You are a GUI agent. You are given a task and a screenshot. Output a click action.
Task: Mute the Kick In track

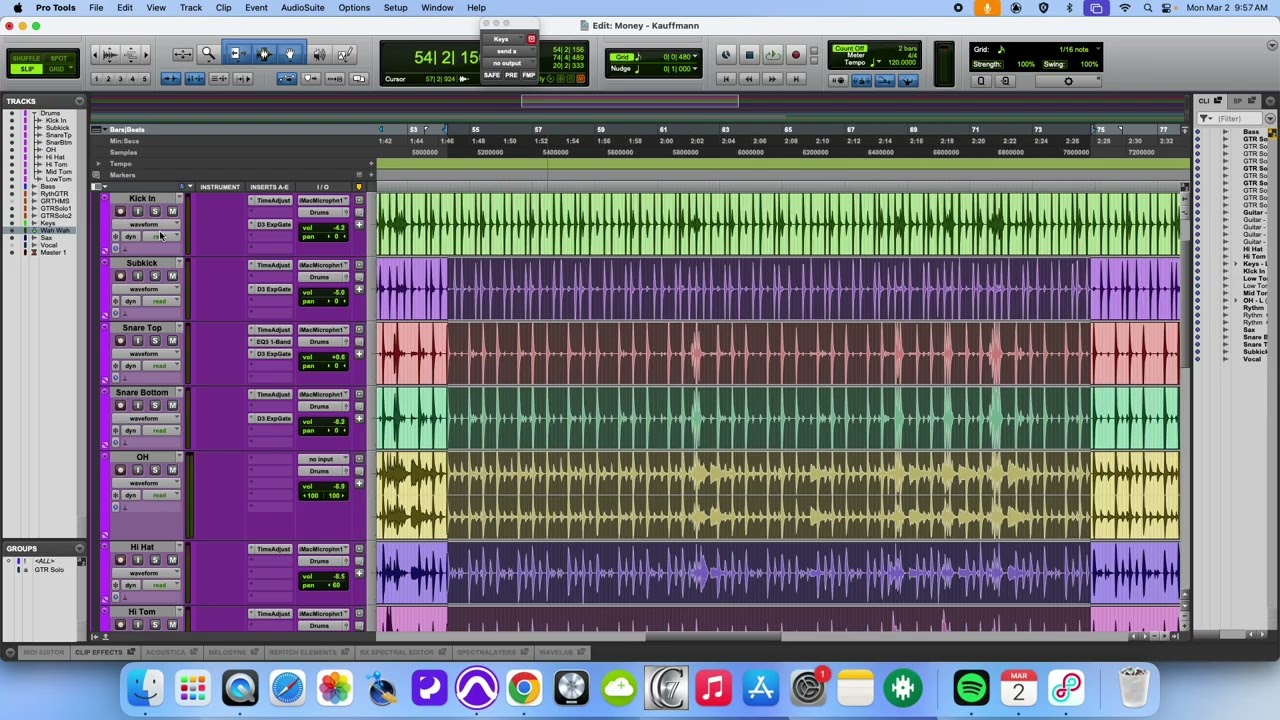[x=172, y=212]
